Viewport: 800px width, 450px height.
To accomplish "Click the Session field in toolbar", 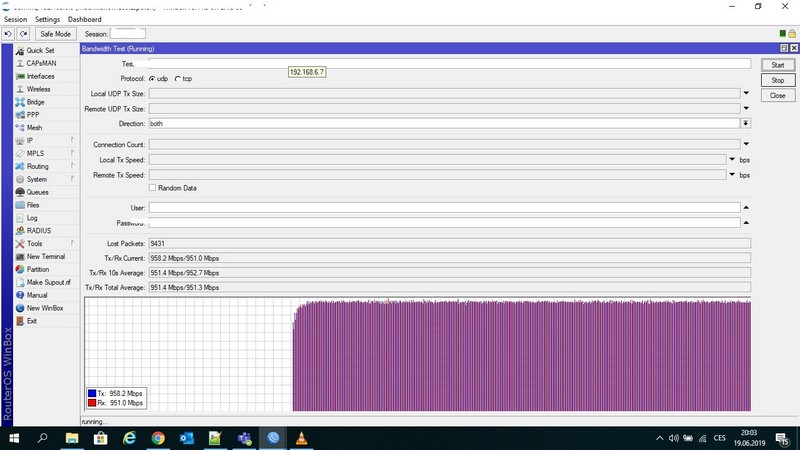I will [128, 34].
